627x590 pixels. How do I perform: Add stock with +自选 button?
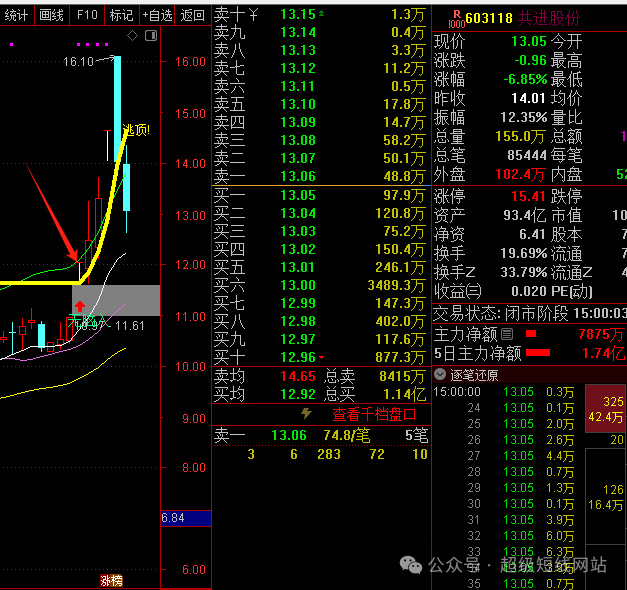(x=157, y=15)
